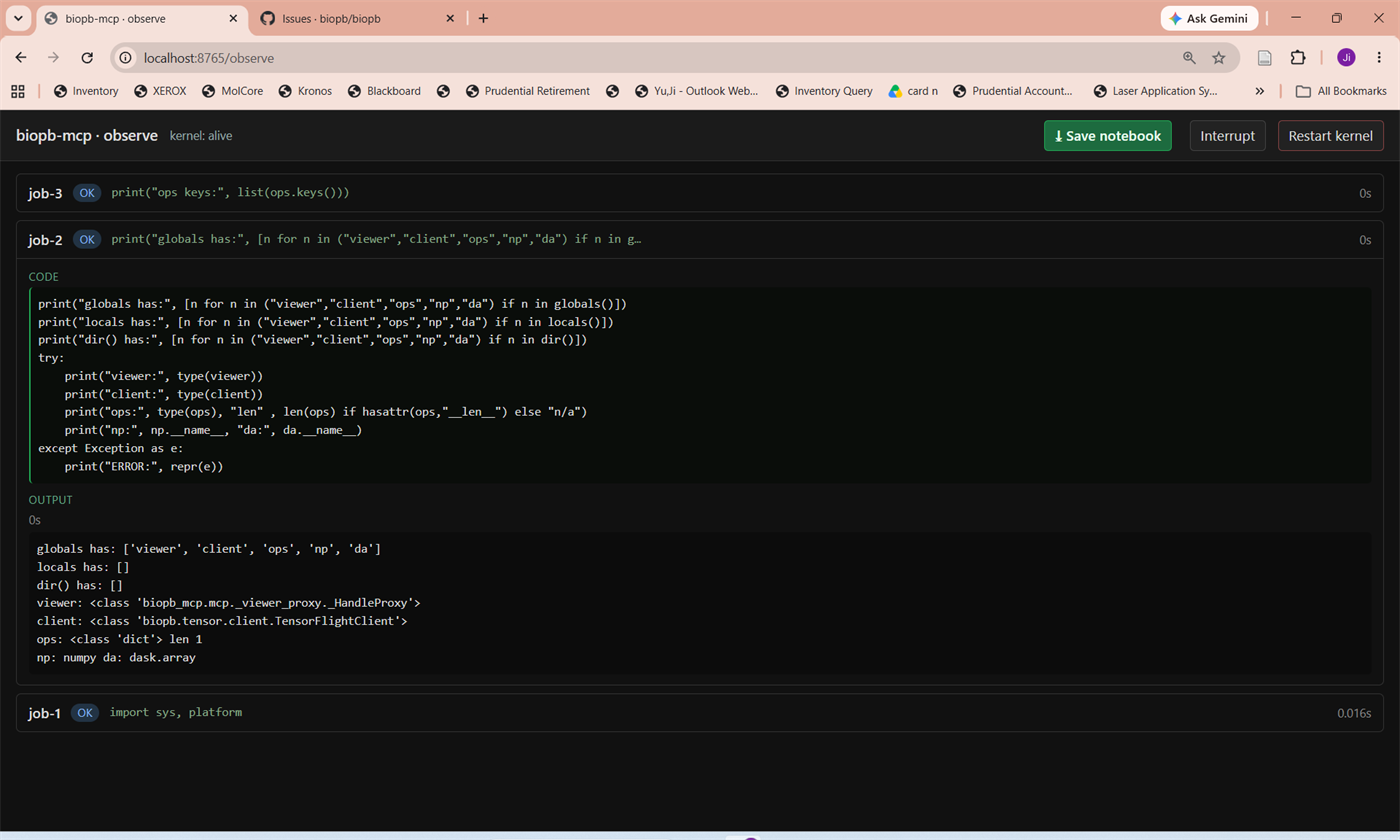
Task: Click the _HandleProxy viewer output line
Action: [x=229, y=603]
